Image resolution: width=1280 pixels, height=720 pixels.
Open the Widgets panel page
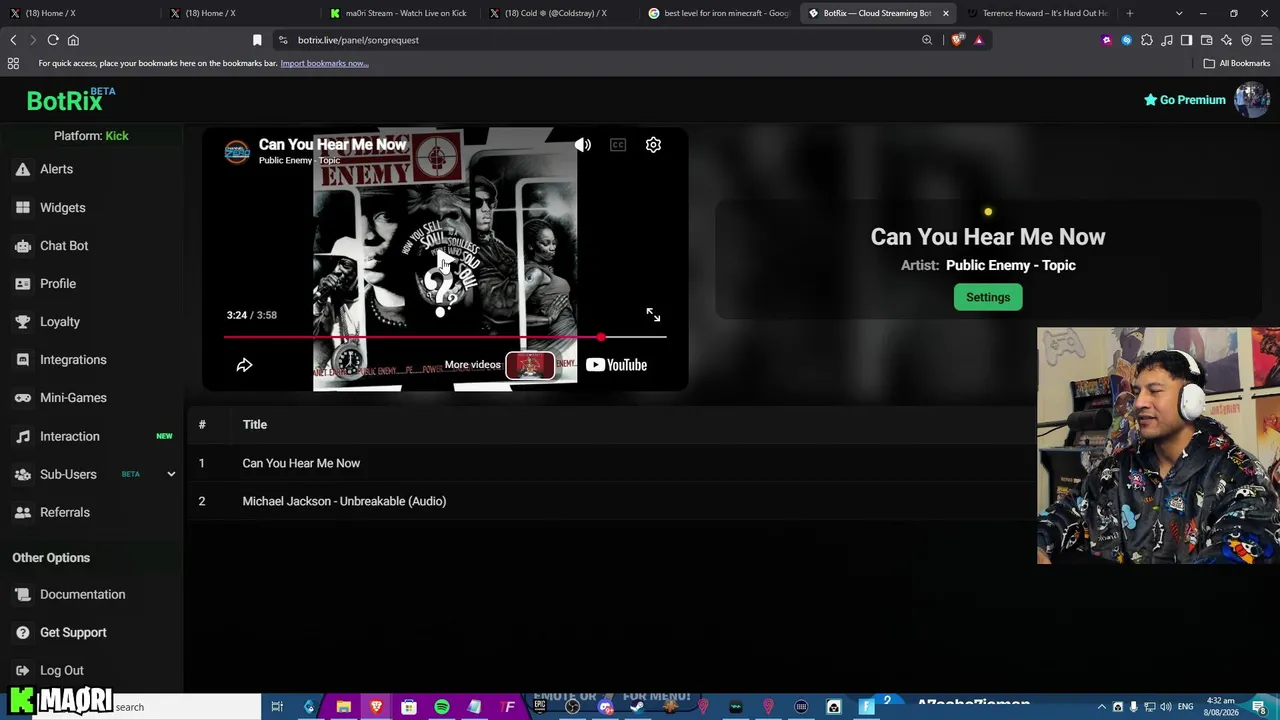(x=91, y=207)
